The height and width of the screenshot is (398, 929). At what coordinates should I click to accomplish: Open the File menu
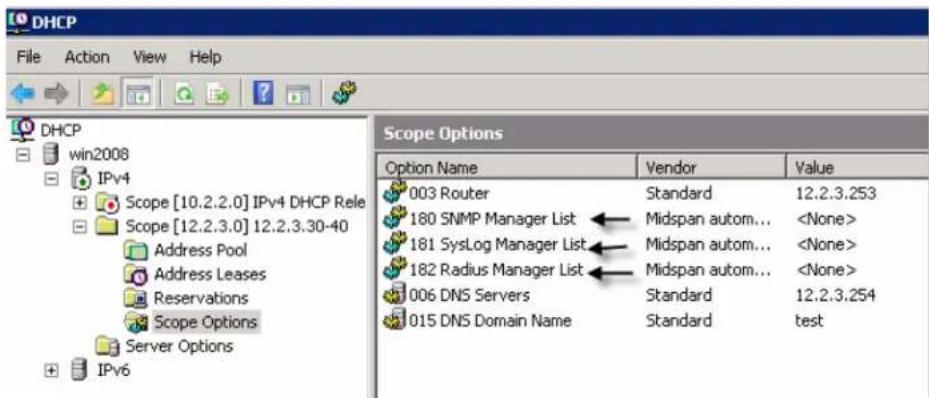[28, 57]
